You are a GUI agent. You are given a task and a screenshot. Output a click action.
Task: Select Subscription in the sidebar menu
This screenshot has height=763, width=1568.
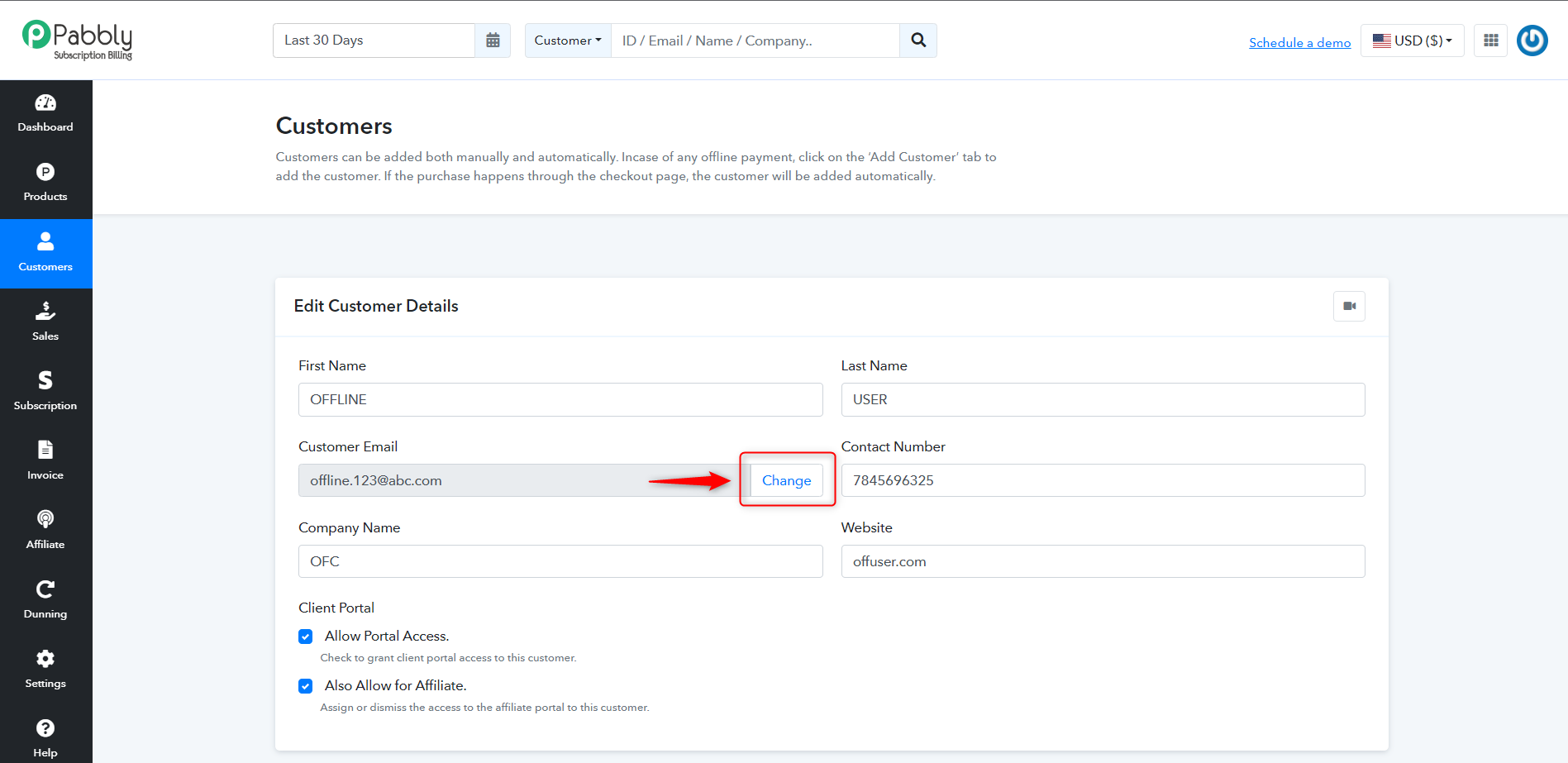[x=45, y=392]
